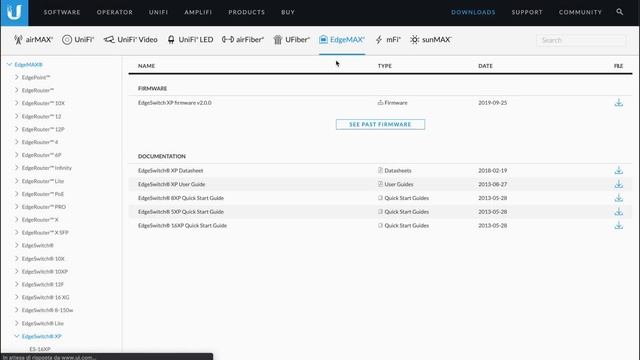Select the UniFi Video product tab

point(131,40)
